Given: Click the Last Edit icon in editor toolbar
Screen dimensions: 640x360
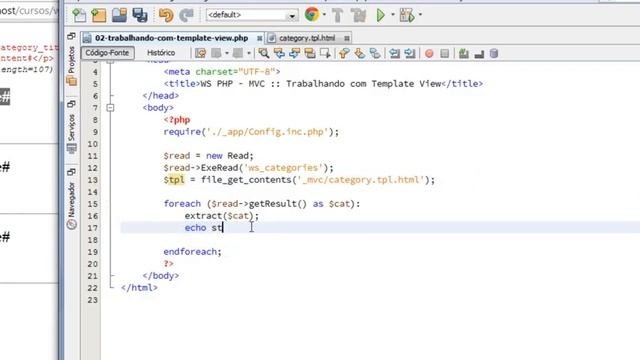Looking at the screenshot, I should pos(200,53).
